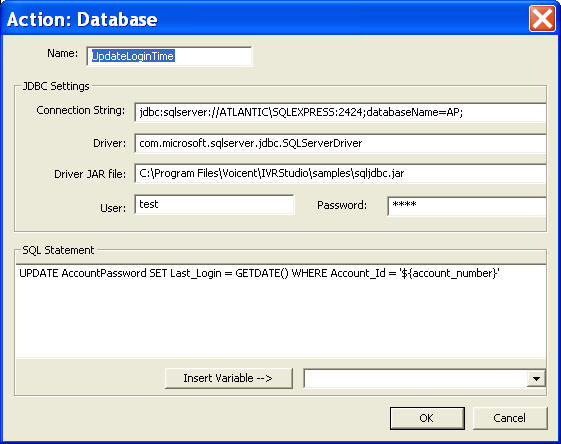
Task: Click the Cancel button
Action: coord(510,418)
